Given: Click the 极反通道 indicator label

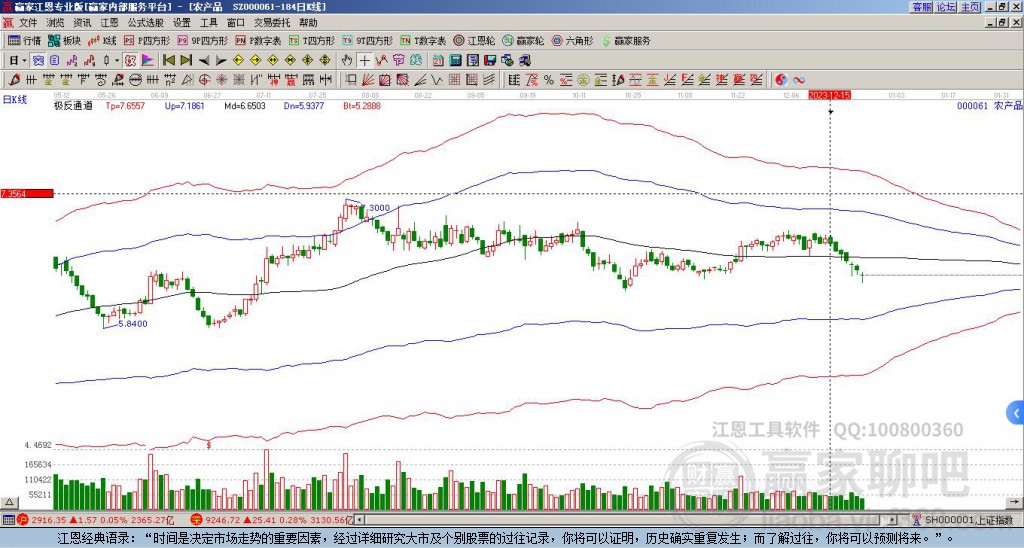Looking at the screenshot, I should click(x=73, y=105).
